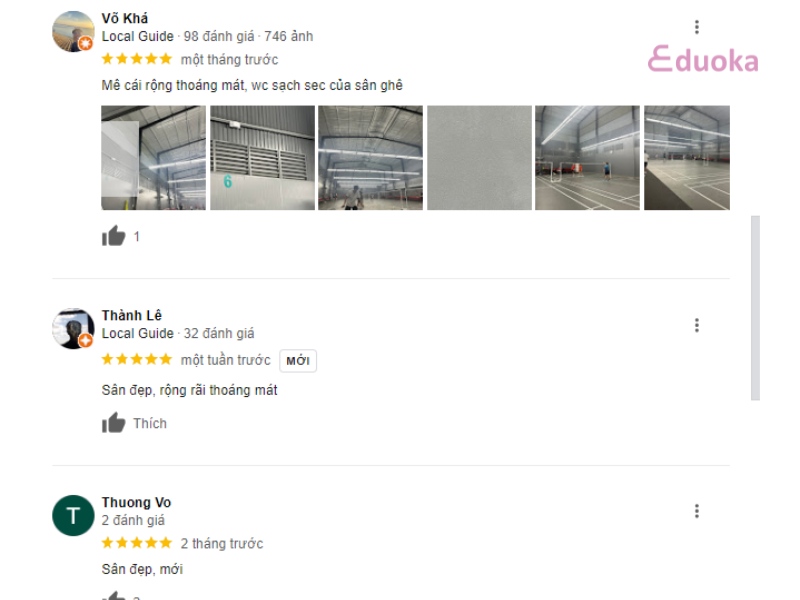
Task: Click Thuong Vo's green T avatar
Action: tap(73, 515)
